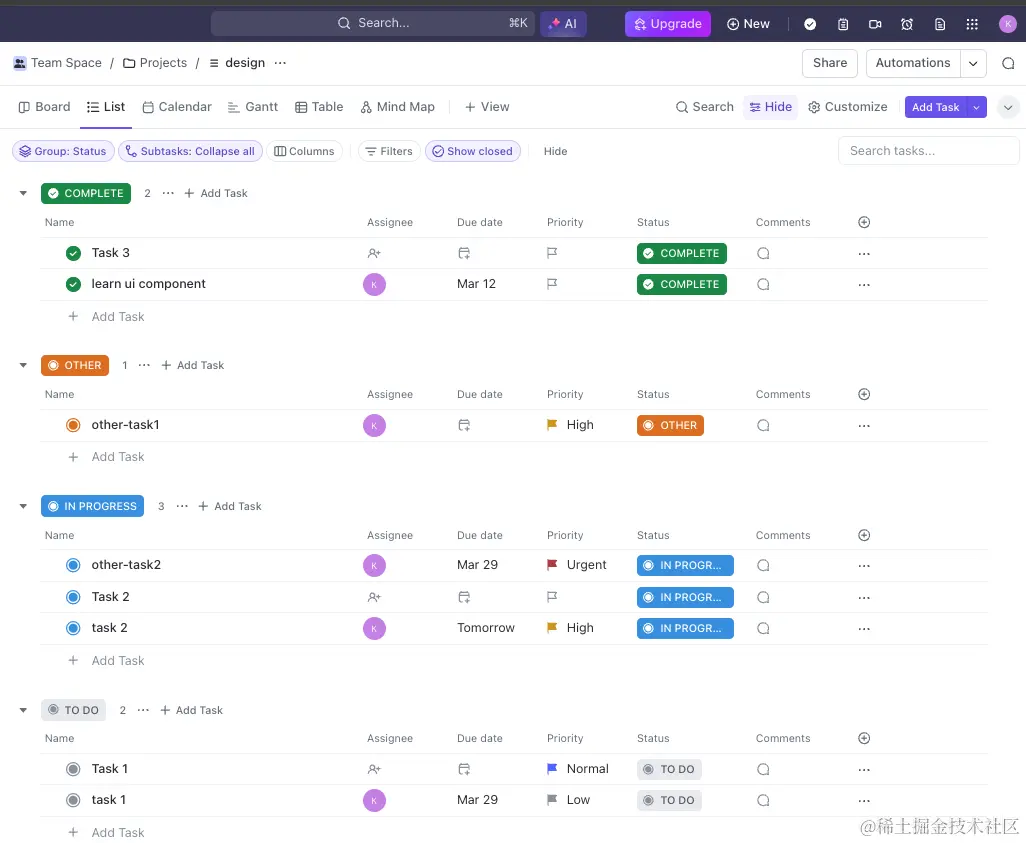Open the quick action check icon in top bar
1026x843 pixels.
click(x=810, y=24)
